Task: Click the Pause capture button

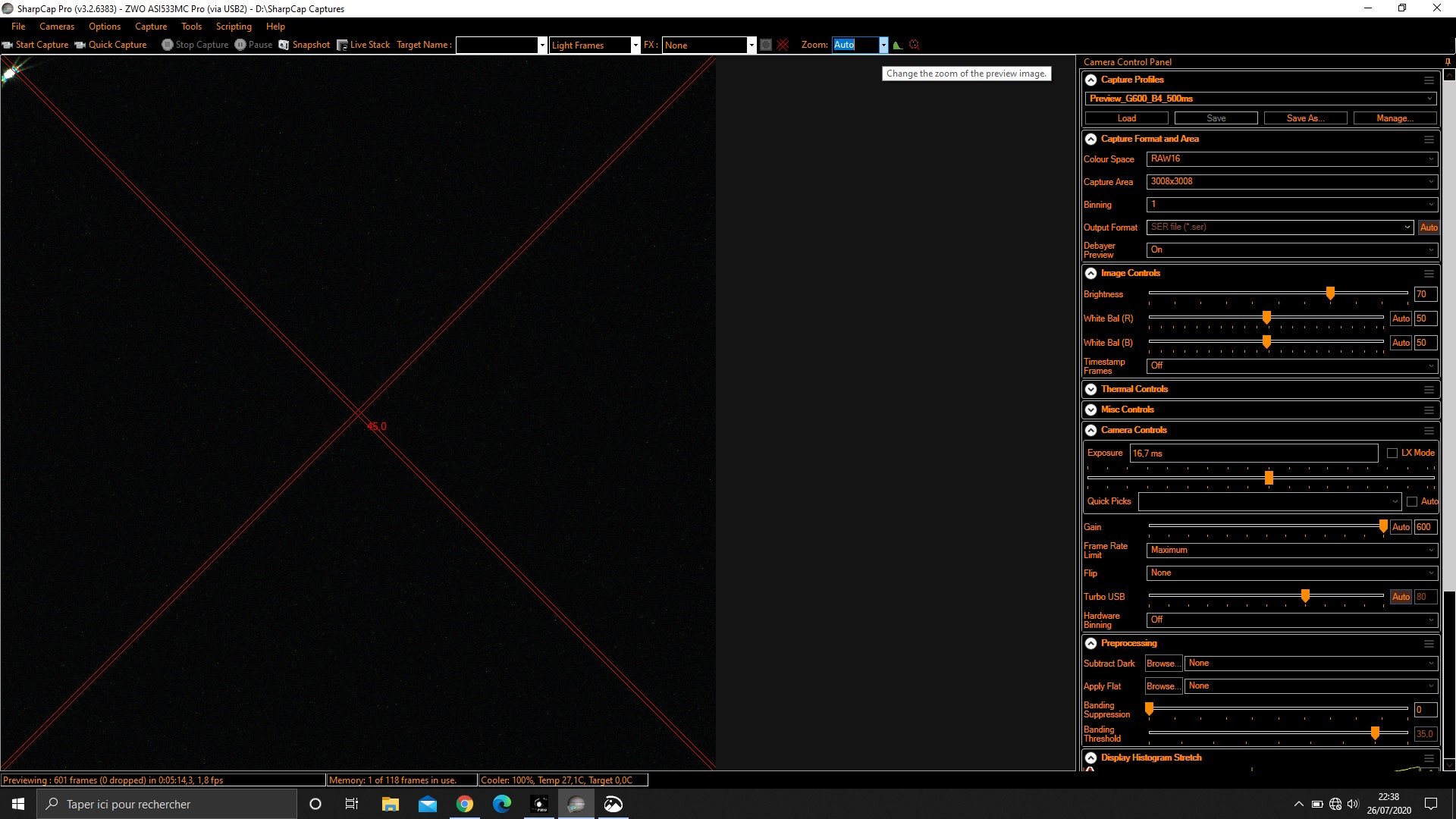Action: coord(253,45)
